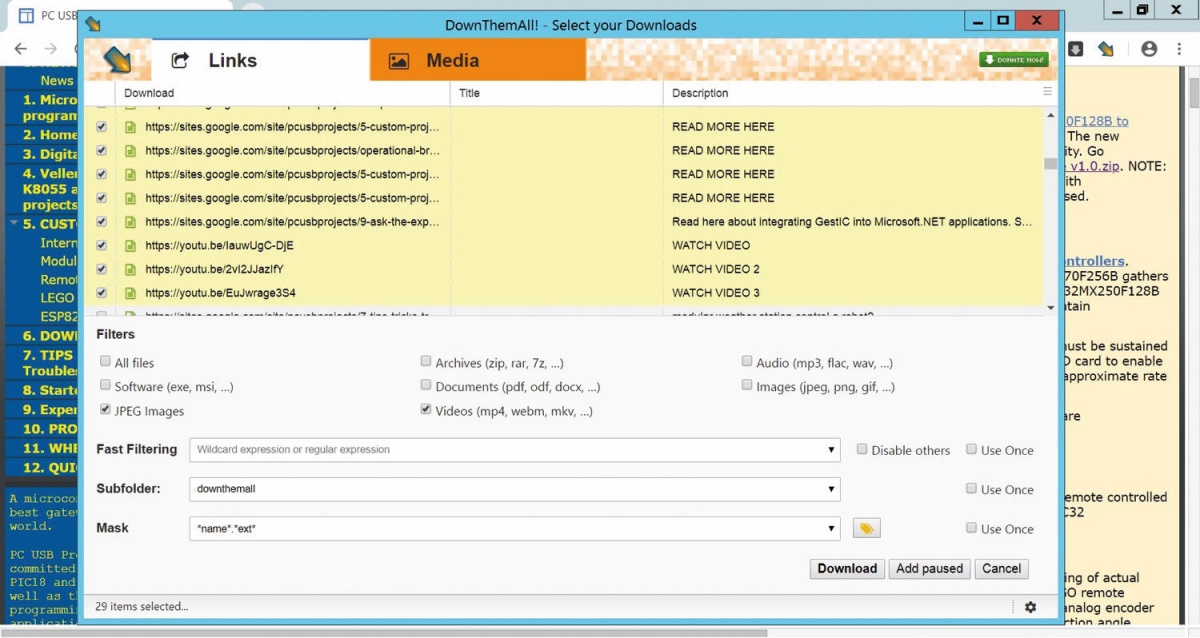The image size is (1200, 638).
Task: Click the file icon of the operational-br link row
Action: point(129,150)
